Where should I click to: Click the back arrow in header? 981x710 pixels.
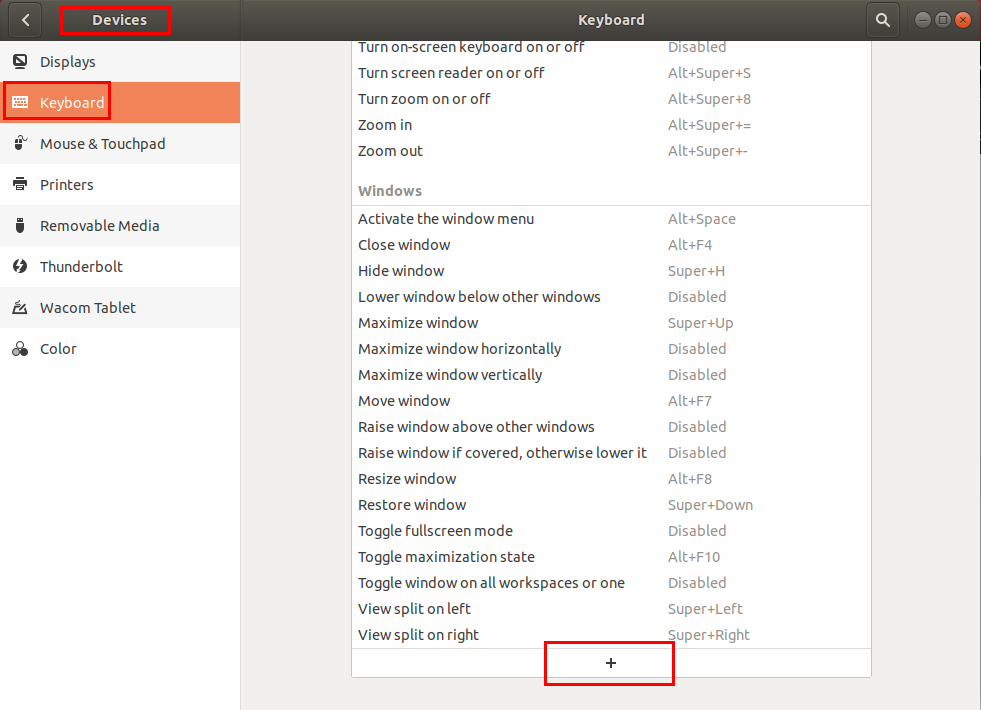pyautogui.click(x=25, y=20)
